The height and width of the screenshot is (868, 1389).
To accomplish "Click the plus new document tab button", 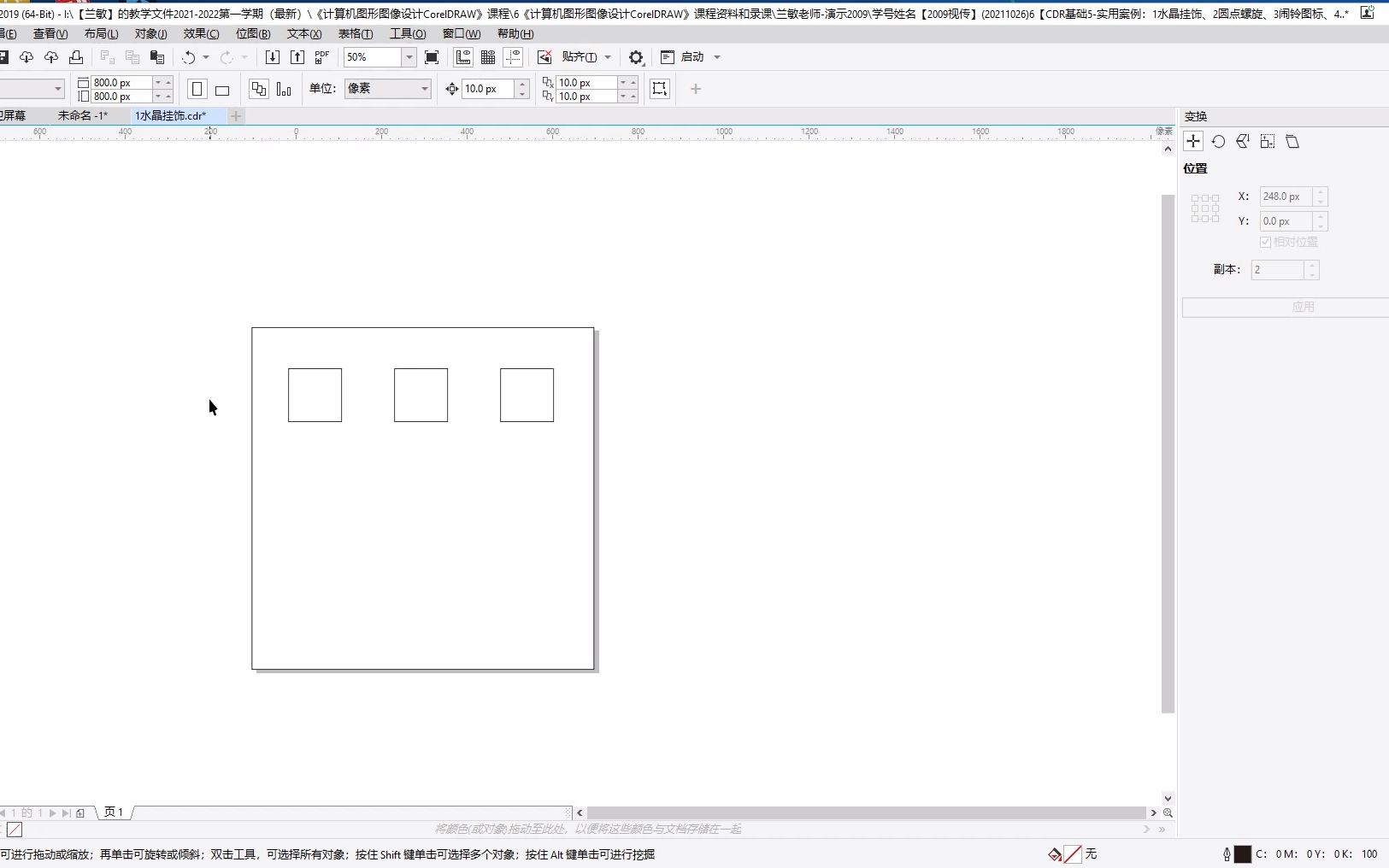I will click(x=236, y=115).
